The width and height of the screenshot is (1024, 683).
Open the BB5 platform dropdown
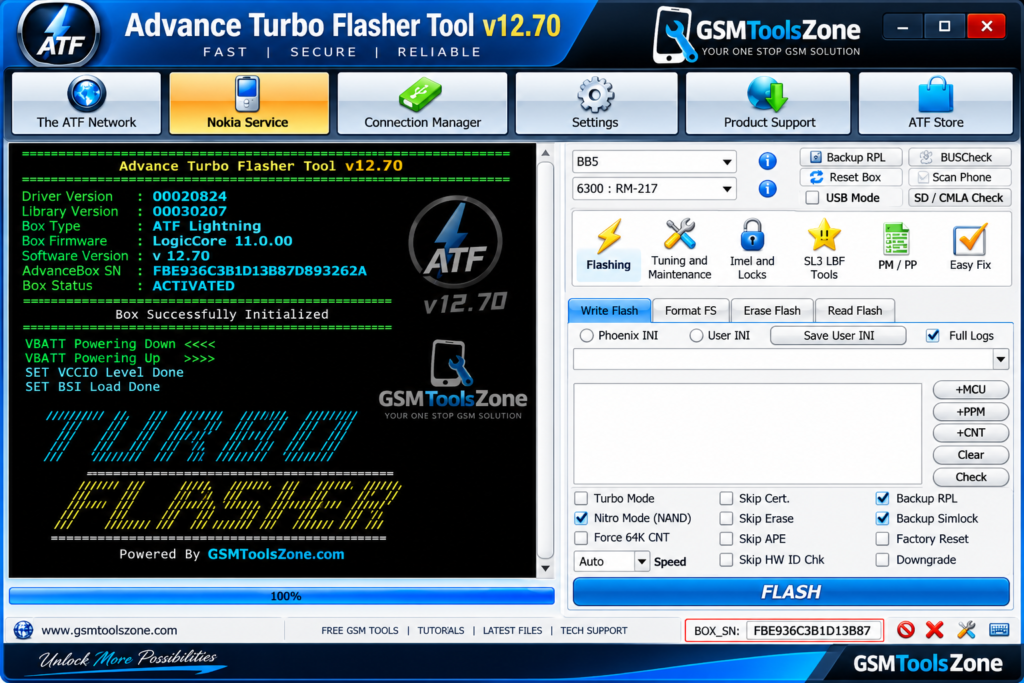pyautogui.click(x=654, y=161)
